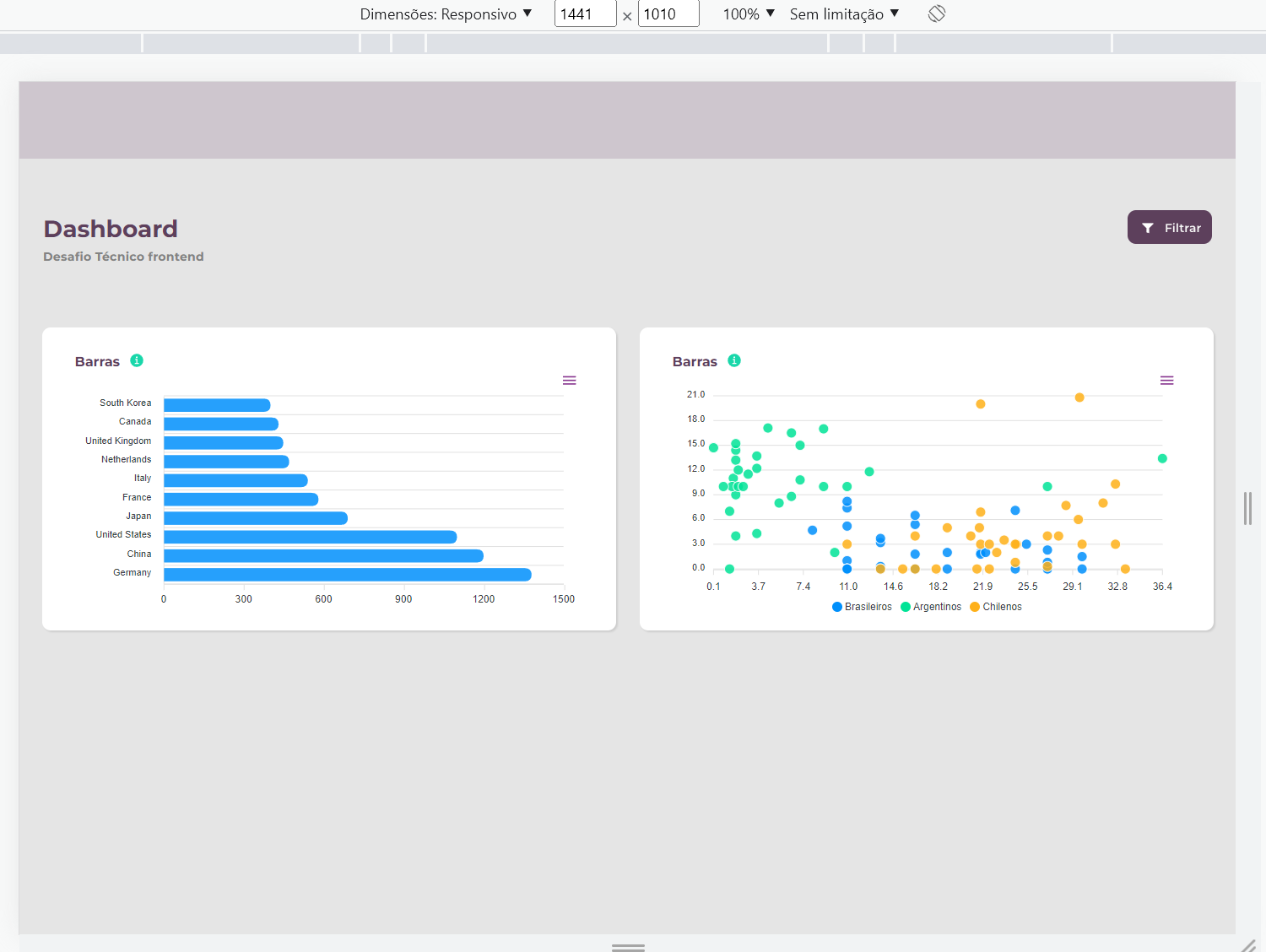Viewport: 1266px width, 952px height.
Task: Open the 100% zoom level dropdown
Action: [747, 14]
